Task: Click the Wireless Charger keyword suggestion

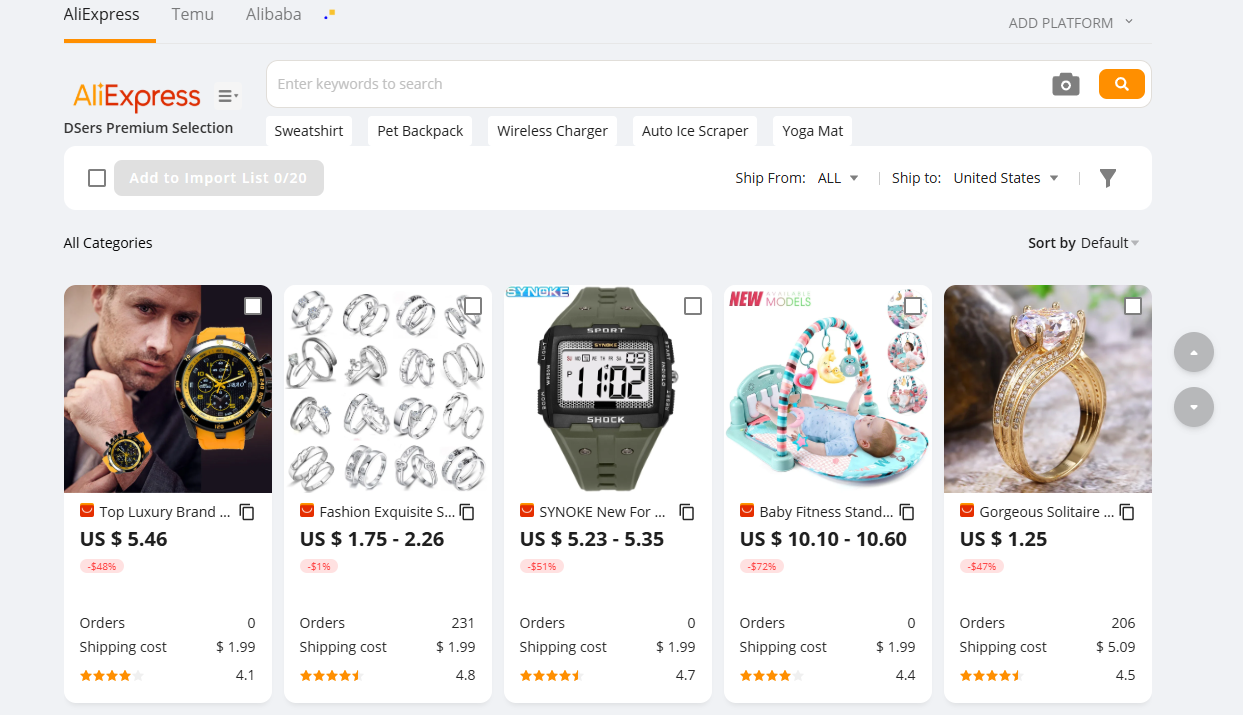Action: pyautogui.click(x=552, y=131)
